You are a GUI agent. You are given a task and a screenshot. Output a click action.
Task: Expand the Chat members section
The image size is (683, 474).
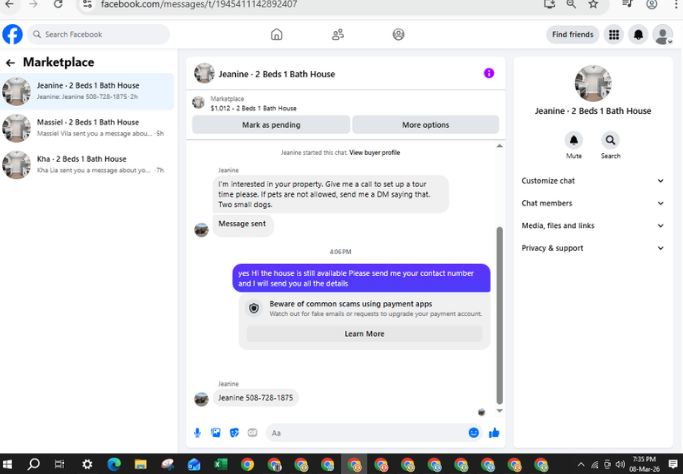[592, 203]
